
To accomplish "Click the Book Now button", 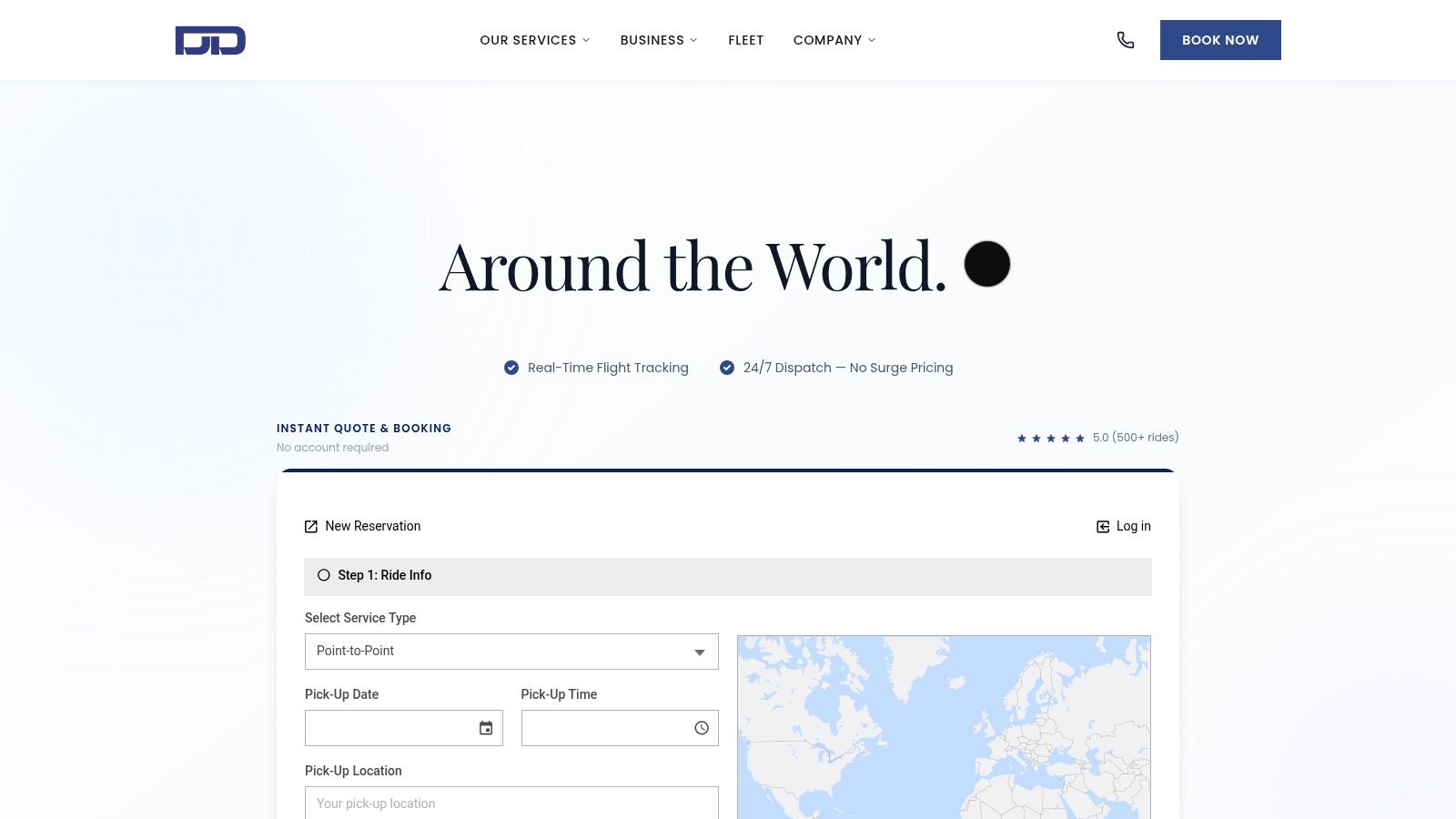I will click(1220, 40).
